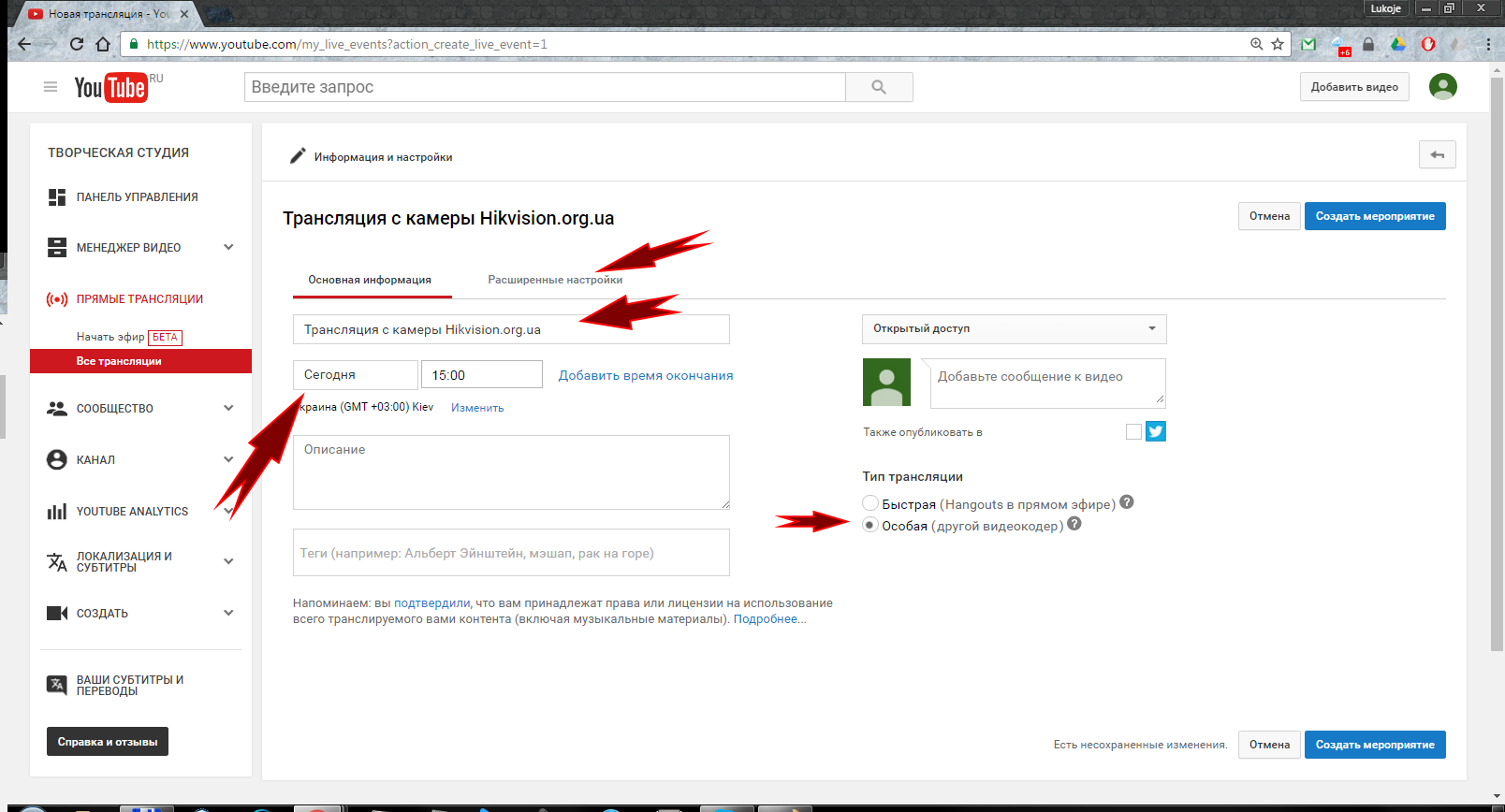Expand the Менеджер видео section

228,248
